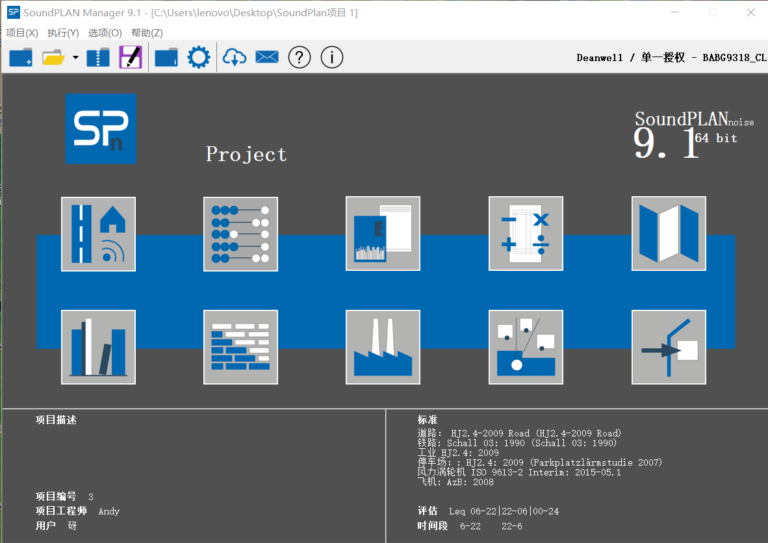
Task: Click the edit project info pencil icon
Action: tap(131, 57)
